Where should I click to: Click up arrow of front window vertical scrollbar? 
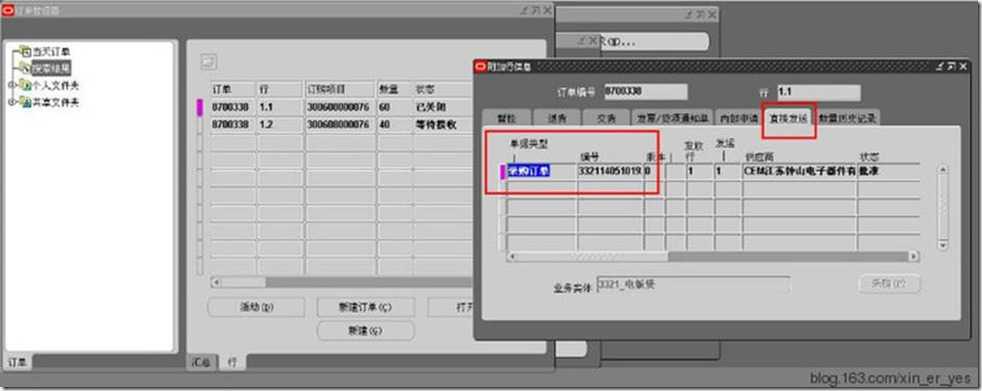coord(943,169)
